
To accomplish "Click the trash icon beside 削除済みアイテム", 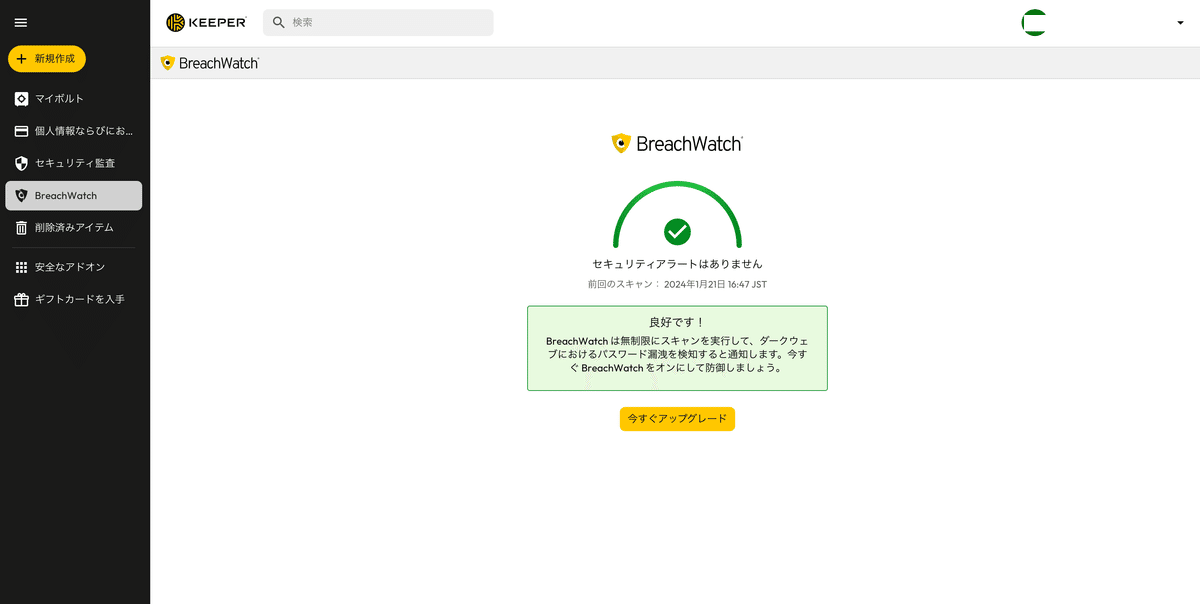I will 21,228.
